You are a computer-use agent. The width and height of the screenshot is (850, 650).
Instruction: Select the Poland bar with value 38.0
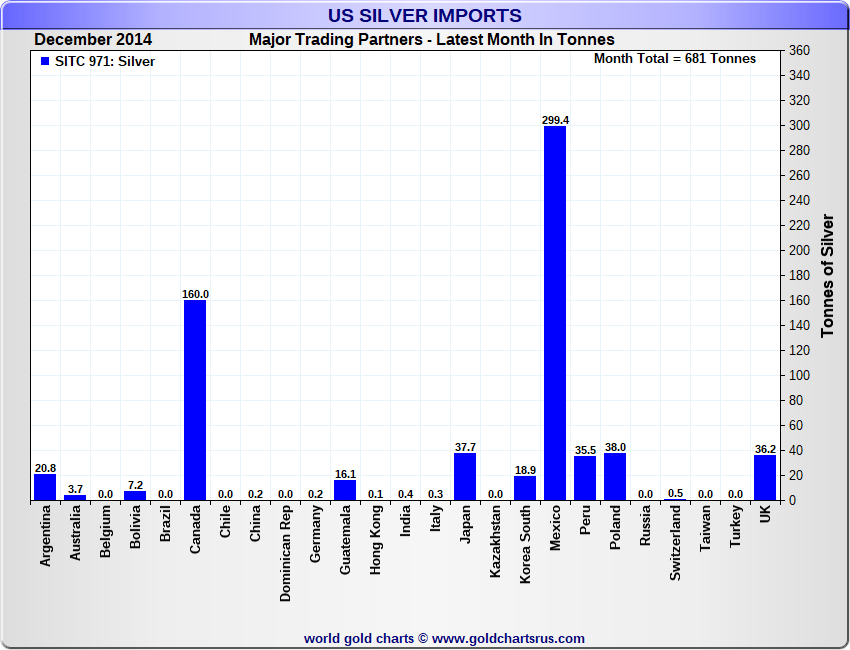point(615,477)
